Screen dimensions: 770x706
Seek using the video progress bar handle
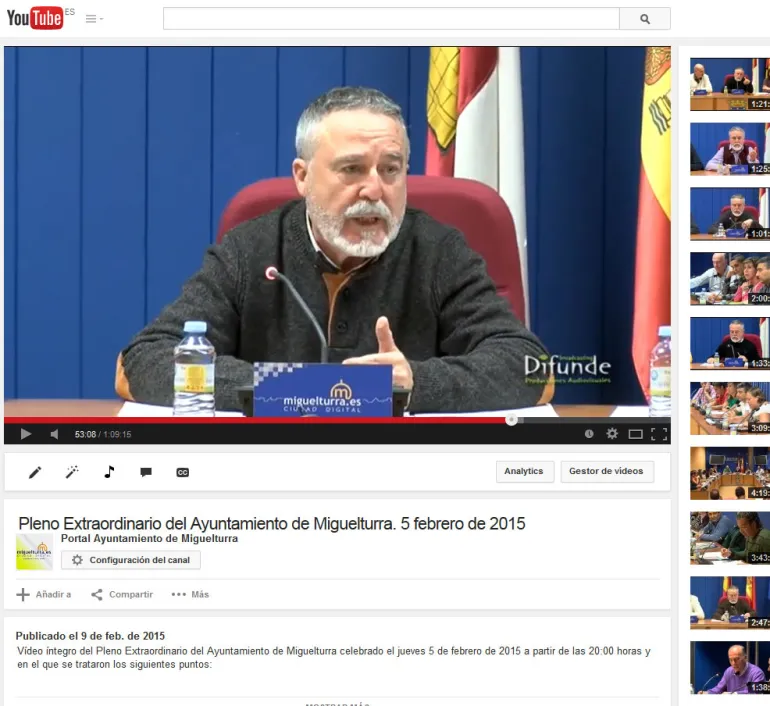click(511, 420)
